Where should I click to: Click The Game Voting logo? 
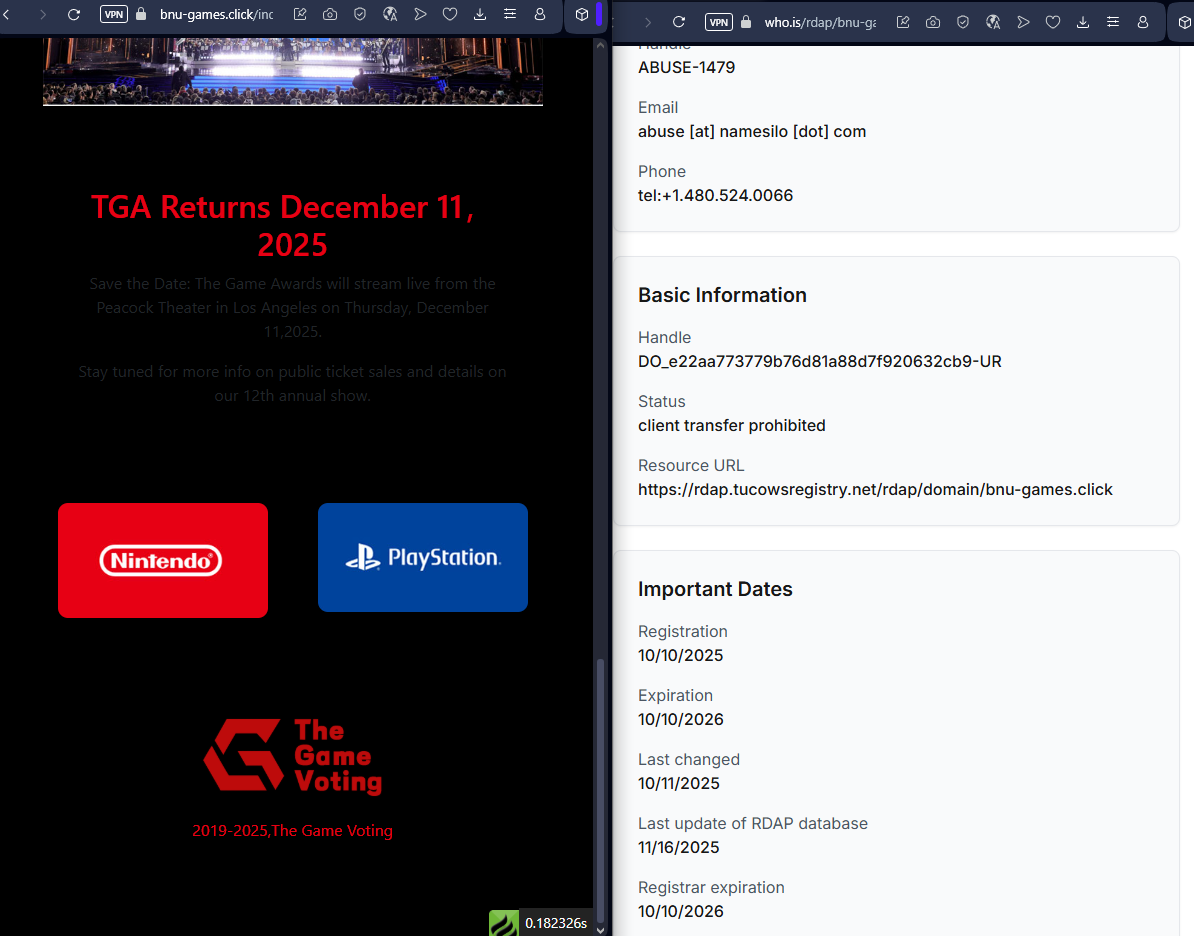293,757
